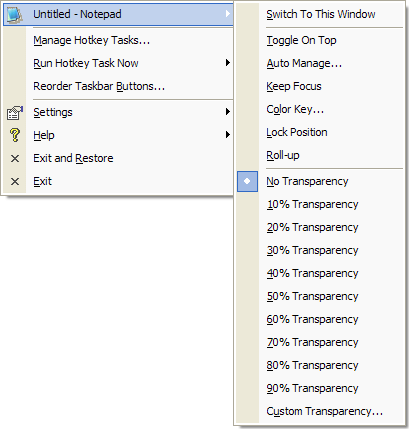Click the X icon beside Exit and Restore

(15, 159)
